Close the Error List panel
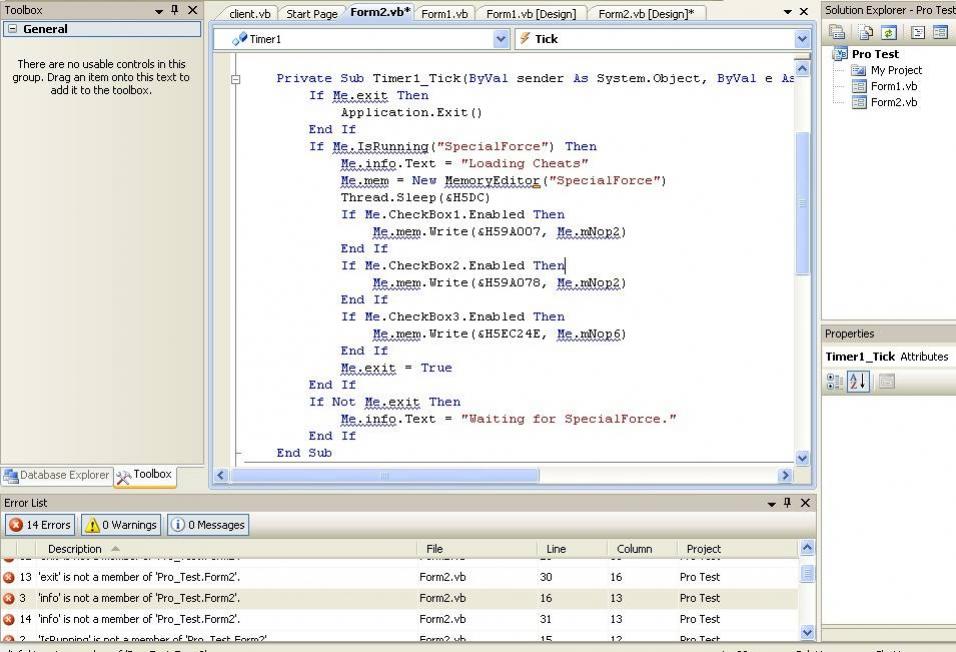This screenshot has width=956, height=652. [x=805, y=503]
